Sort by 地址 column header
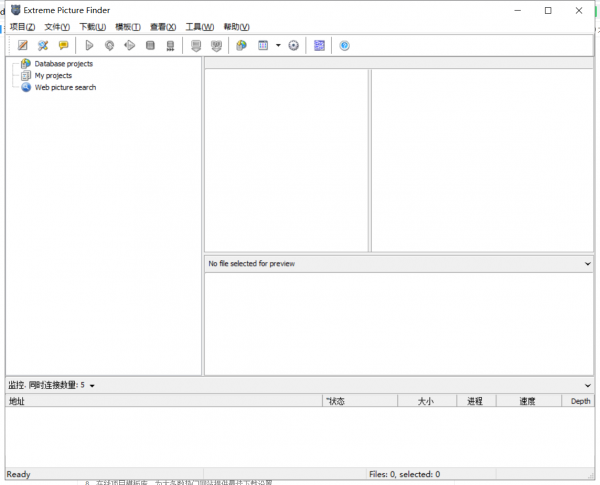Viewport: 600px width, 485px height. coord(164,401)
